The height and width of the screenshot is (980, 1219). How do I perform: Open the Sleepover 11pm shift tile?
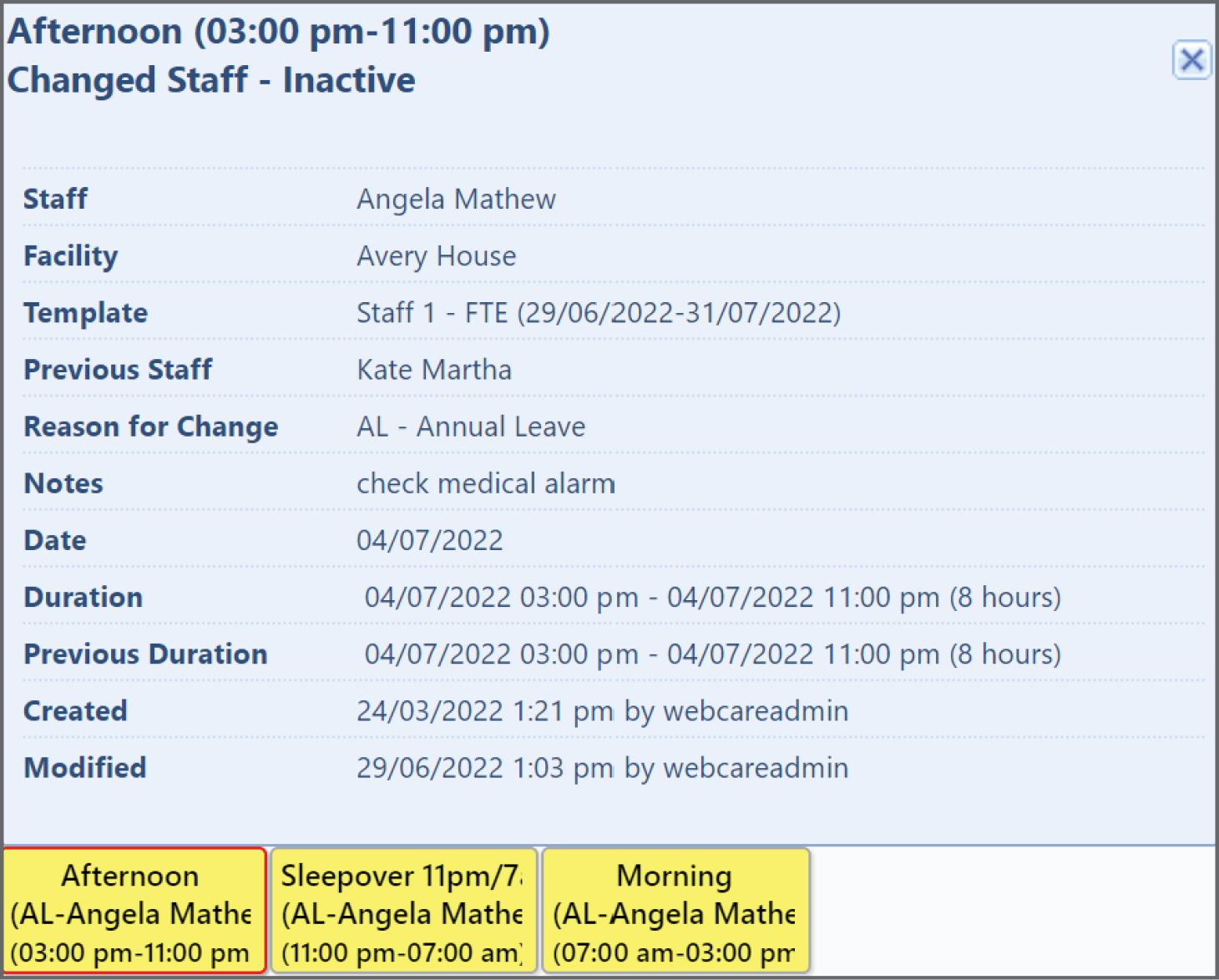404,911
